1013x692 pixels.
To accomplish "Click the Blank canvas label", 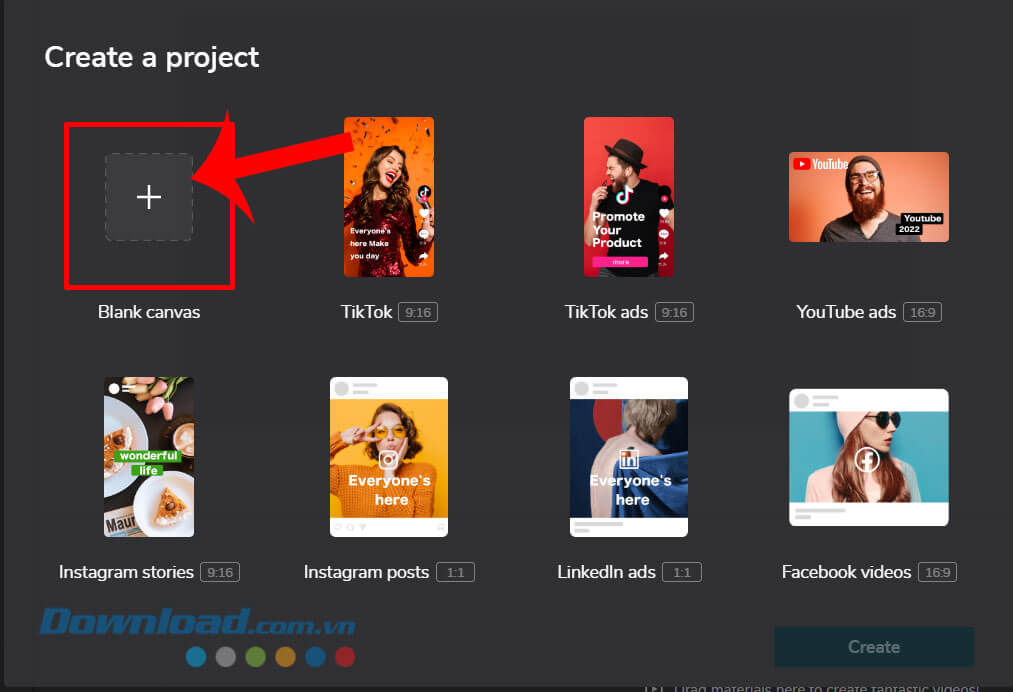I will [x=149, y=312].
